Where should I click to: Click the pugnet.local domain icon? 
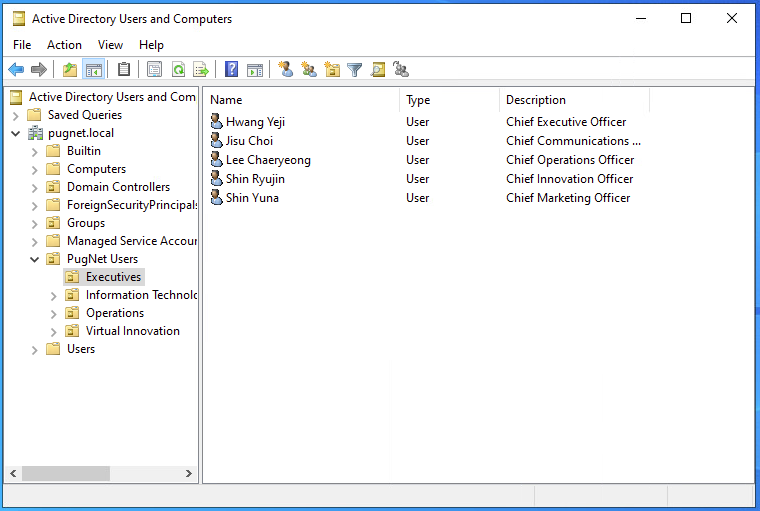[35, 133]
